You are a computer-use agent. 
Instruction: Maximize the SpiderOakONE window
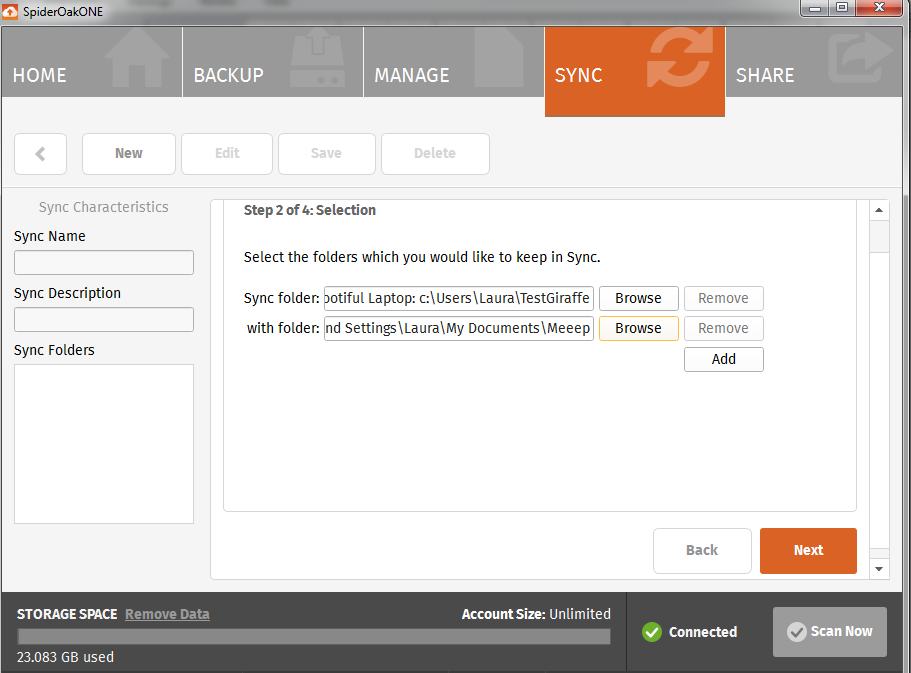[842, 8]
